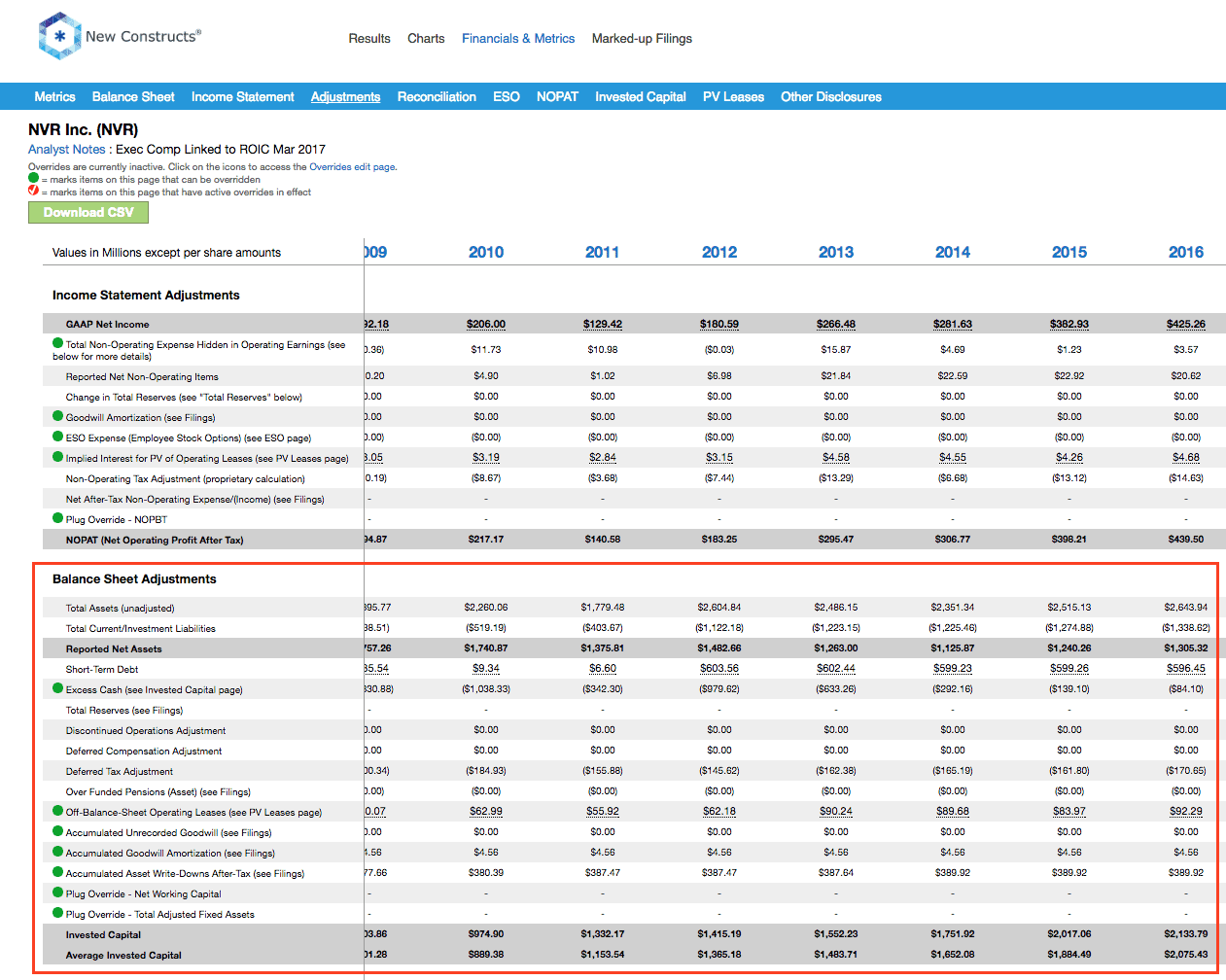The height and width of the screenshot is (980, 1226).
Task: Open the Overrides edit page link
Action: [352, 167]
